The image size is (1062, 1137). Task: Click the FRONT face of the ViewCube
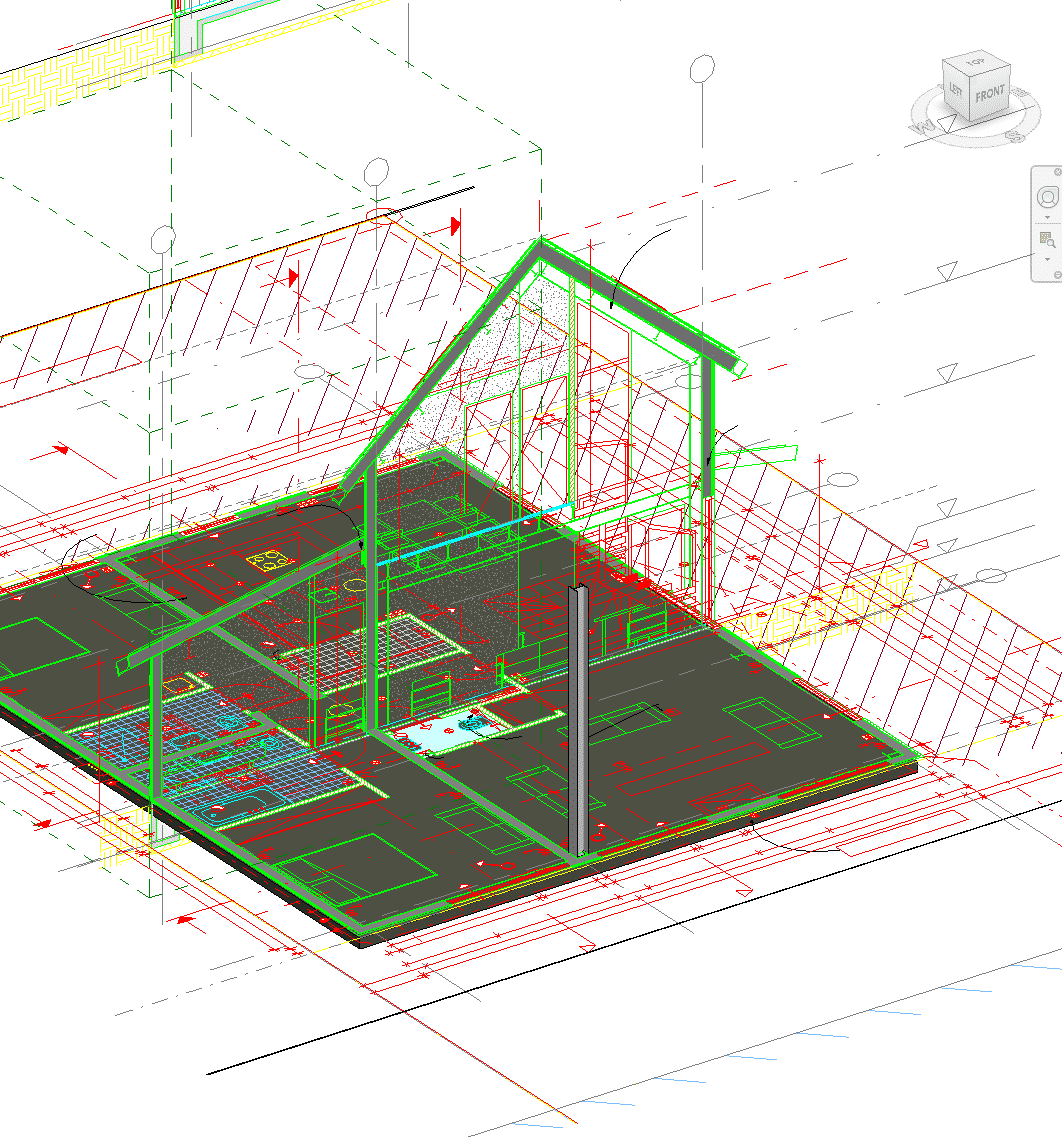(x=989, y=94)
